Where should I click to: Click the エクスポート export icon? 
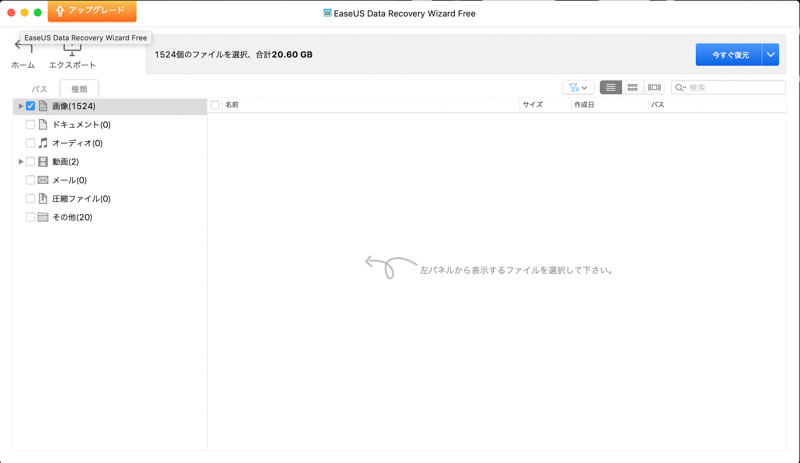click(72, 50)
